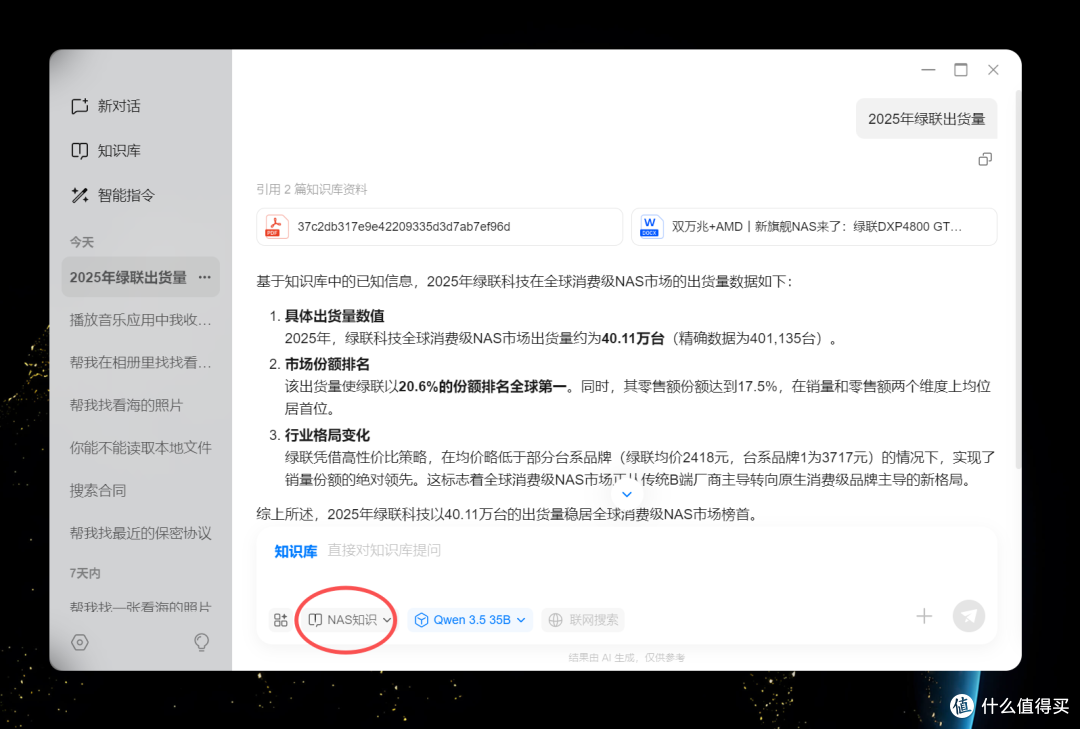This screenshot has height=729, width=1080.
Task: Click the chat scrollbar on right edge
Action: coord(1018,279)
